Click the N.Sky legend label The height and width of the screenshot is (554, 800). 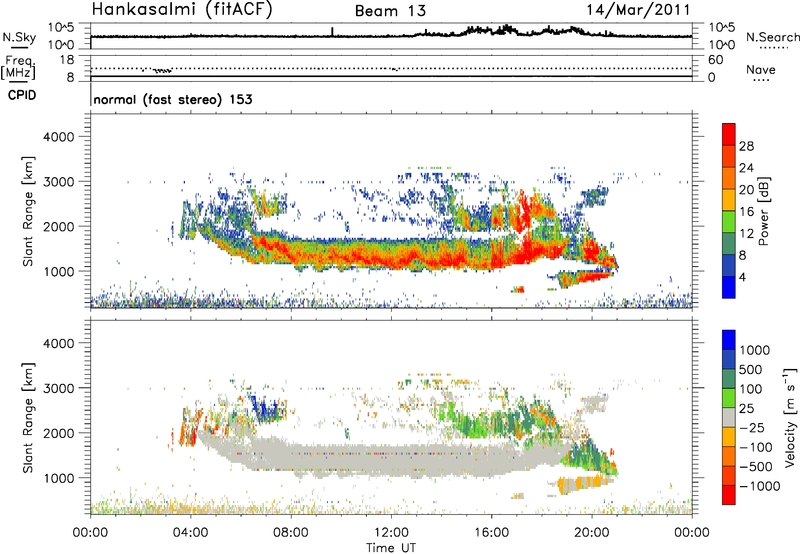coord(17,37)
